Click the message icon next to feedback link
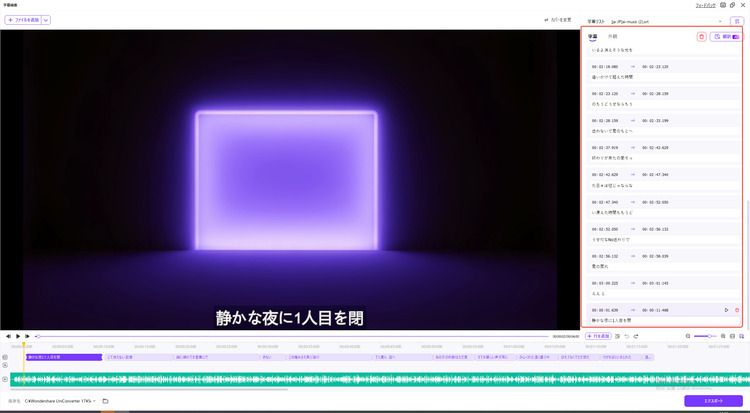 click(x=723, y=5)
